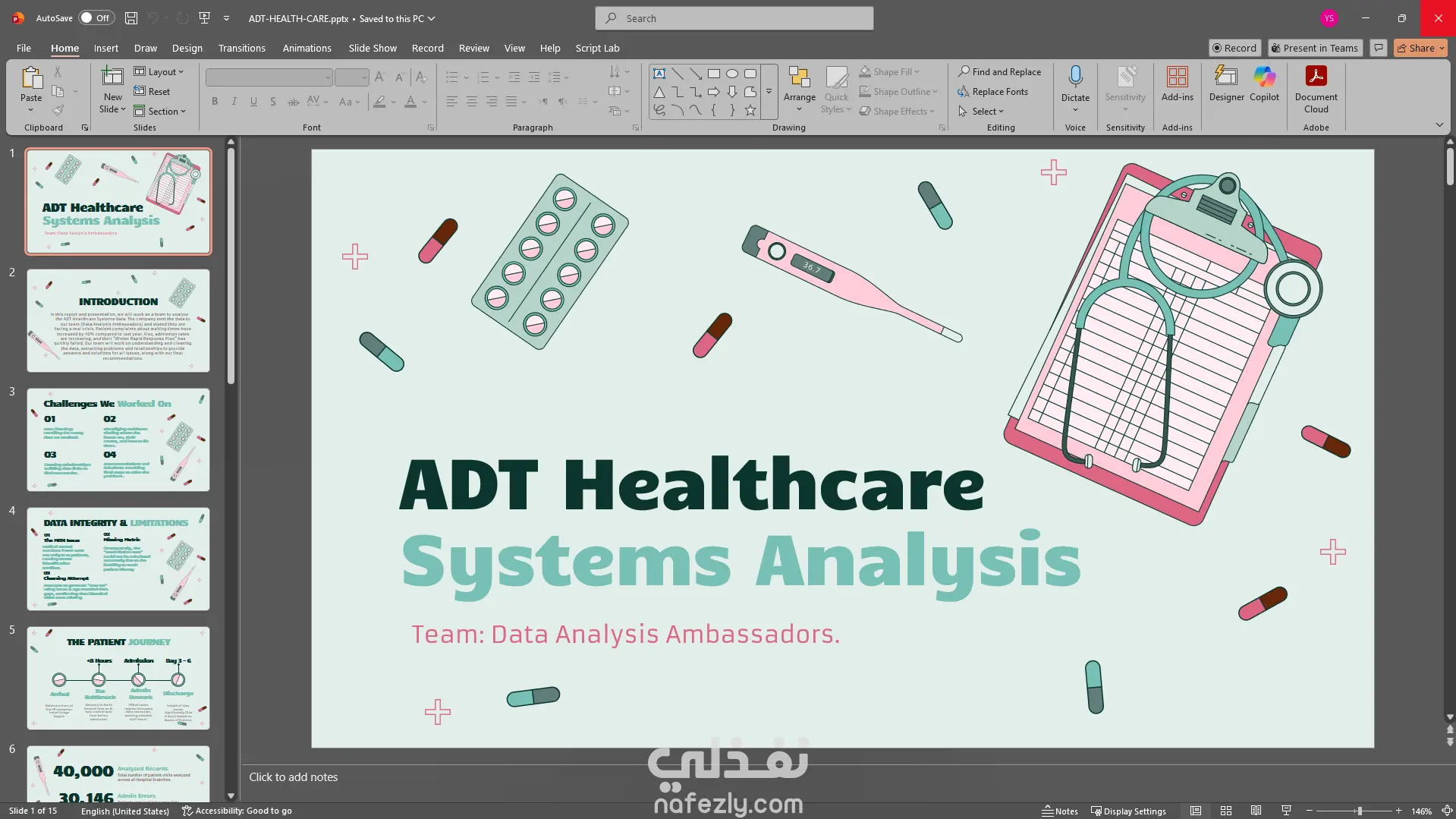Toggle Underline formatting
The height and width of the screenshot is (819, 1456).
[253, 101]
